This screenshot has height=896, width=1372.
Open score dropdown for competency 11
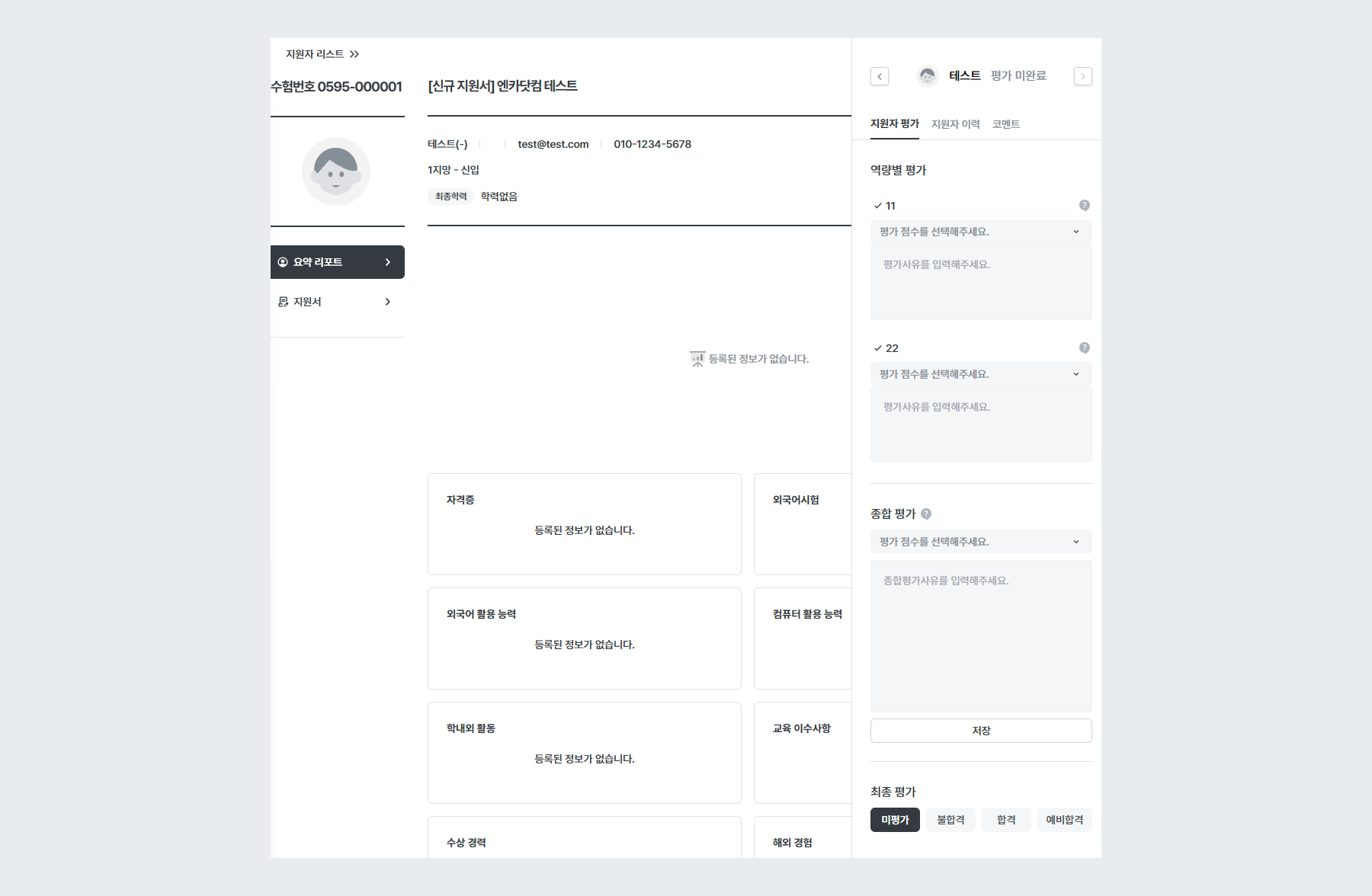click(981, 232)
